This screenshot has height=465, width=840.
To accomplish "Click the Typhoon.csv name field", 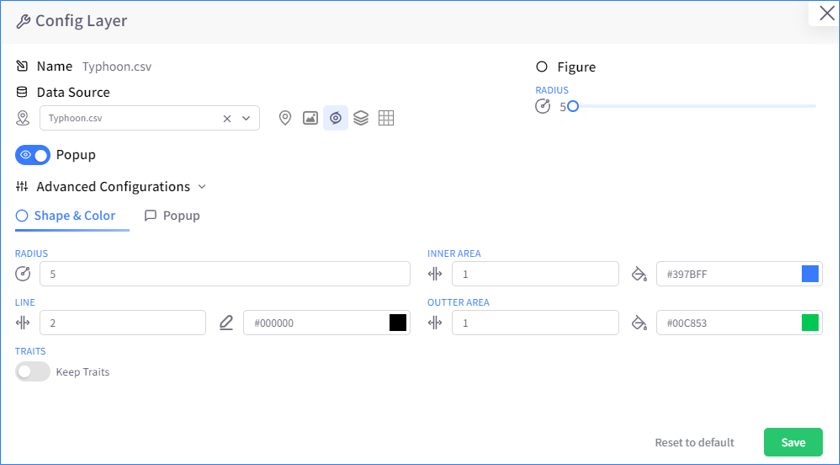I will [117, 66].
